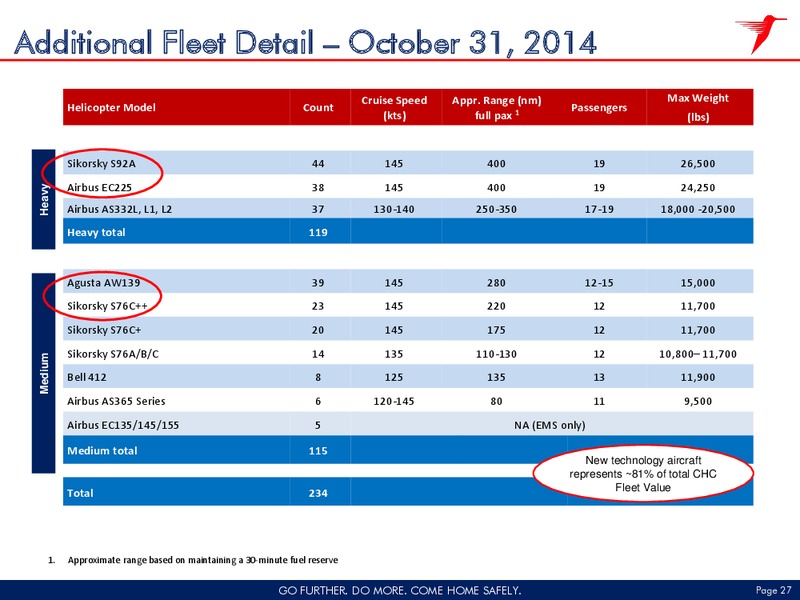This screenshot has height=600, width=800.
Task: Click the Airbus EC135/145/155 count '5'
Action: pyautogui.click(x=318, y=425)
